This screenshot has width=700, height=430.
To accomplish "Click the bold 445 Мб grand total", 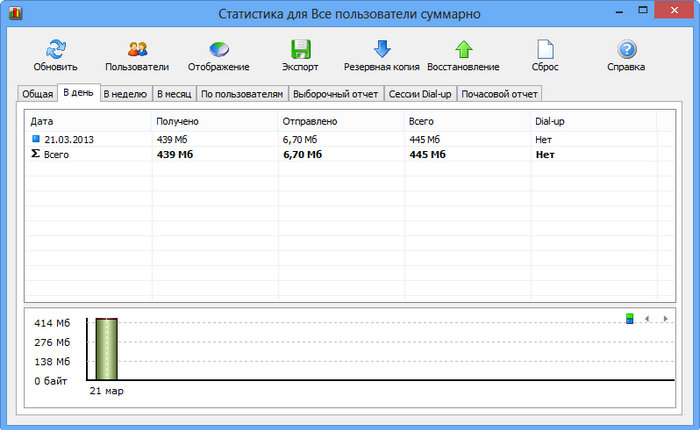I will coord(427,154).
